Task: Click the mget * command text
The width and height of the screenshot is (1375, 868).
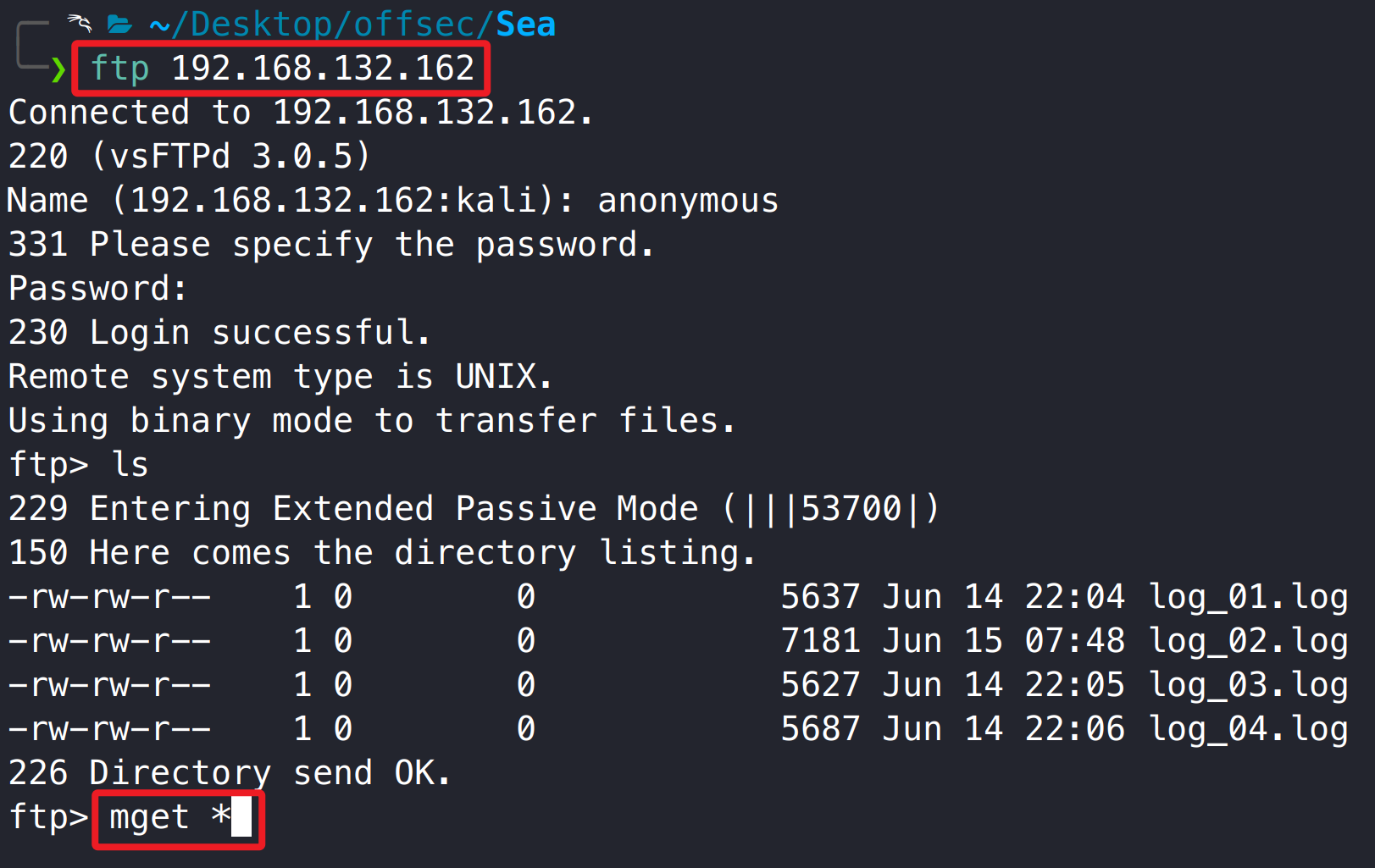Action: [169, 817]
